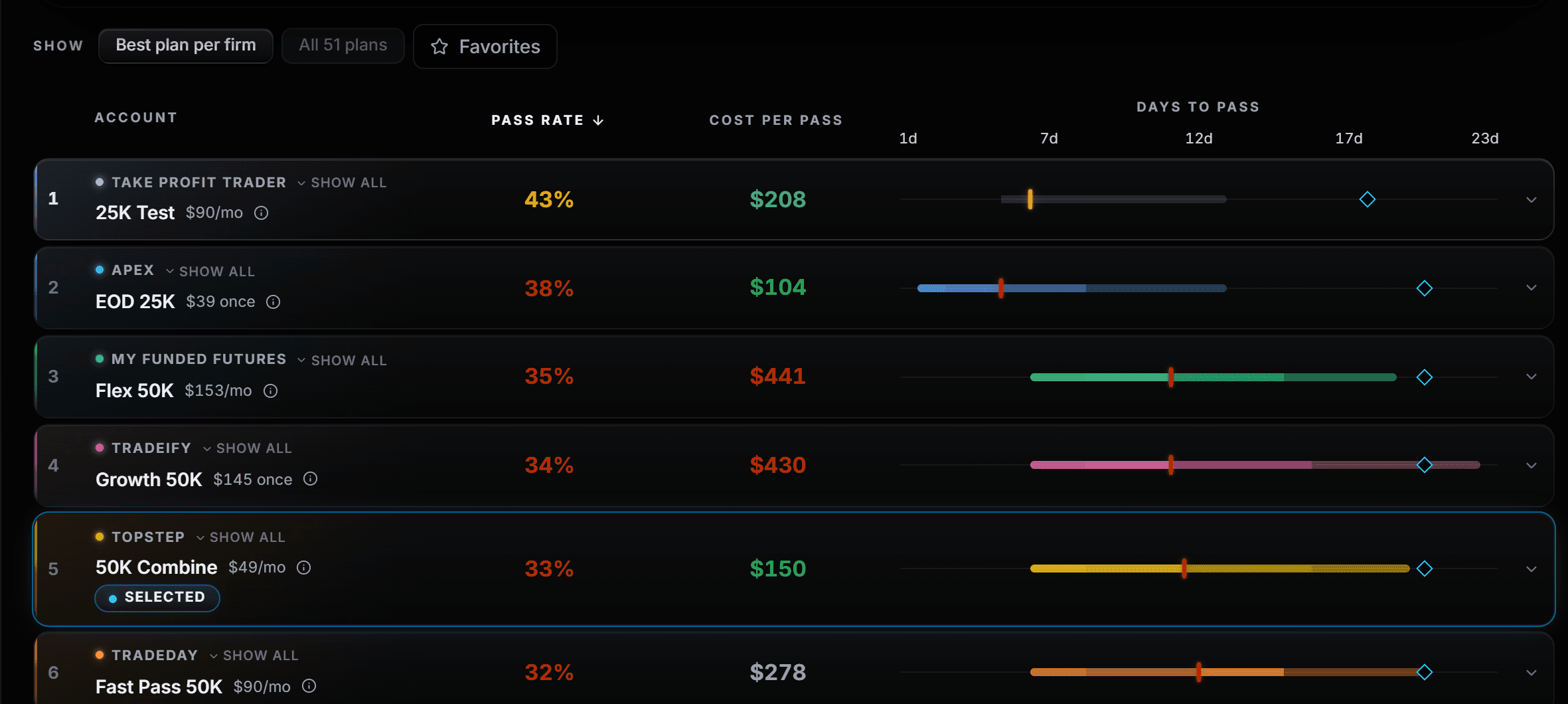Toggle the Favorites filter

[485, 46]
